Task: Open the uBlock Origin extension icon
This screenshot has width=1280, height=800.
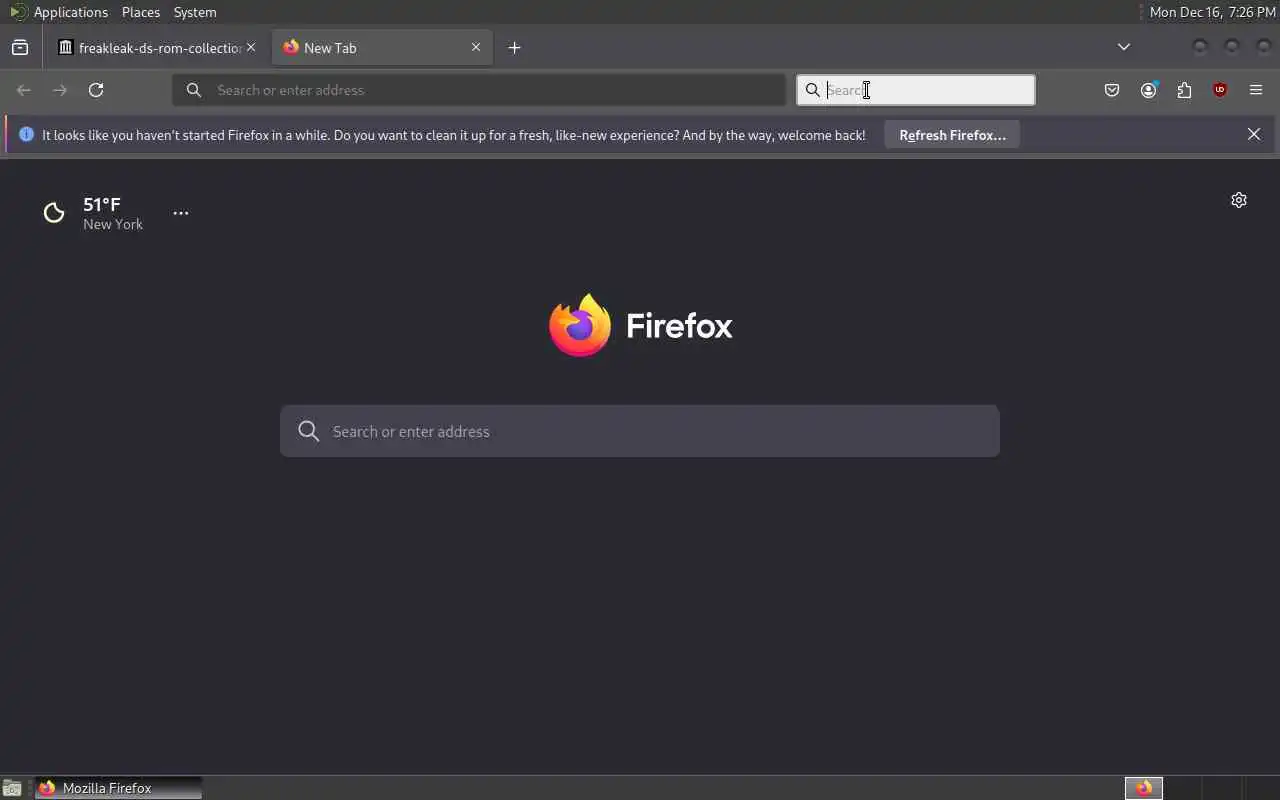Action: 1220,90
